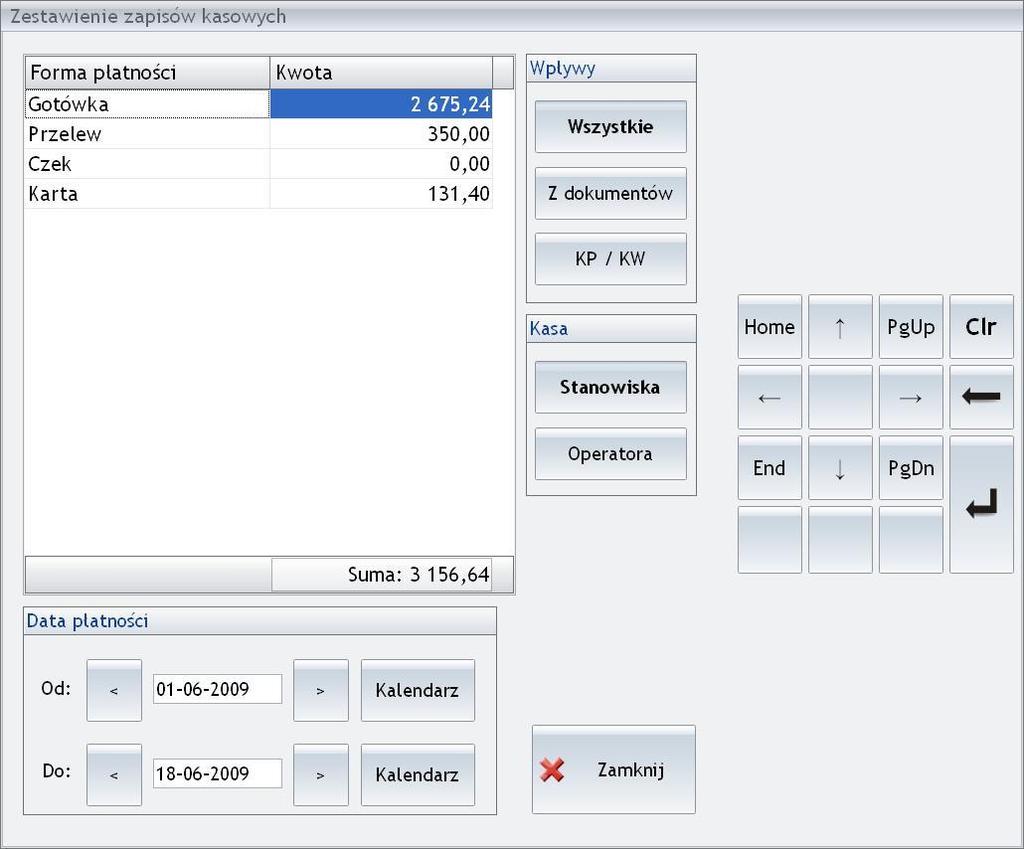Click the Od date field 01-06-2009

pyautogui.click(x=217, y=689)
